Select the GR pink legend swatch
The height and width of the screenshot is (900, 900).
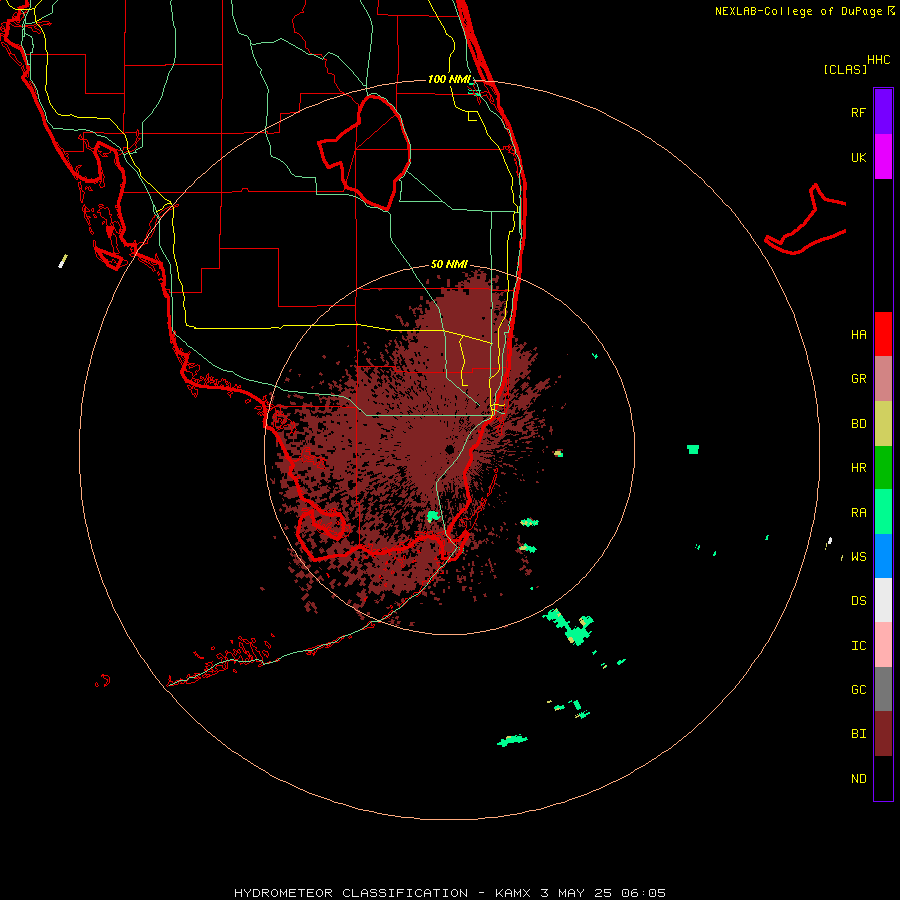[883, 379]
